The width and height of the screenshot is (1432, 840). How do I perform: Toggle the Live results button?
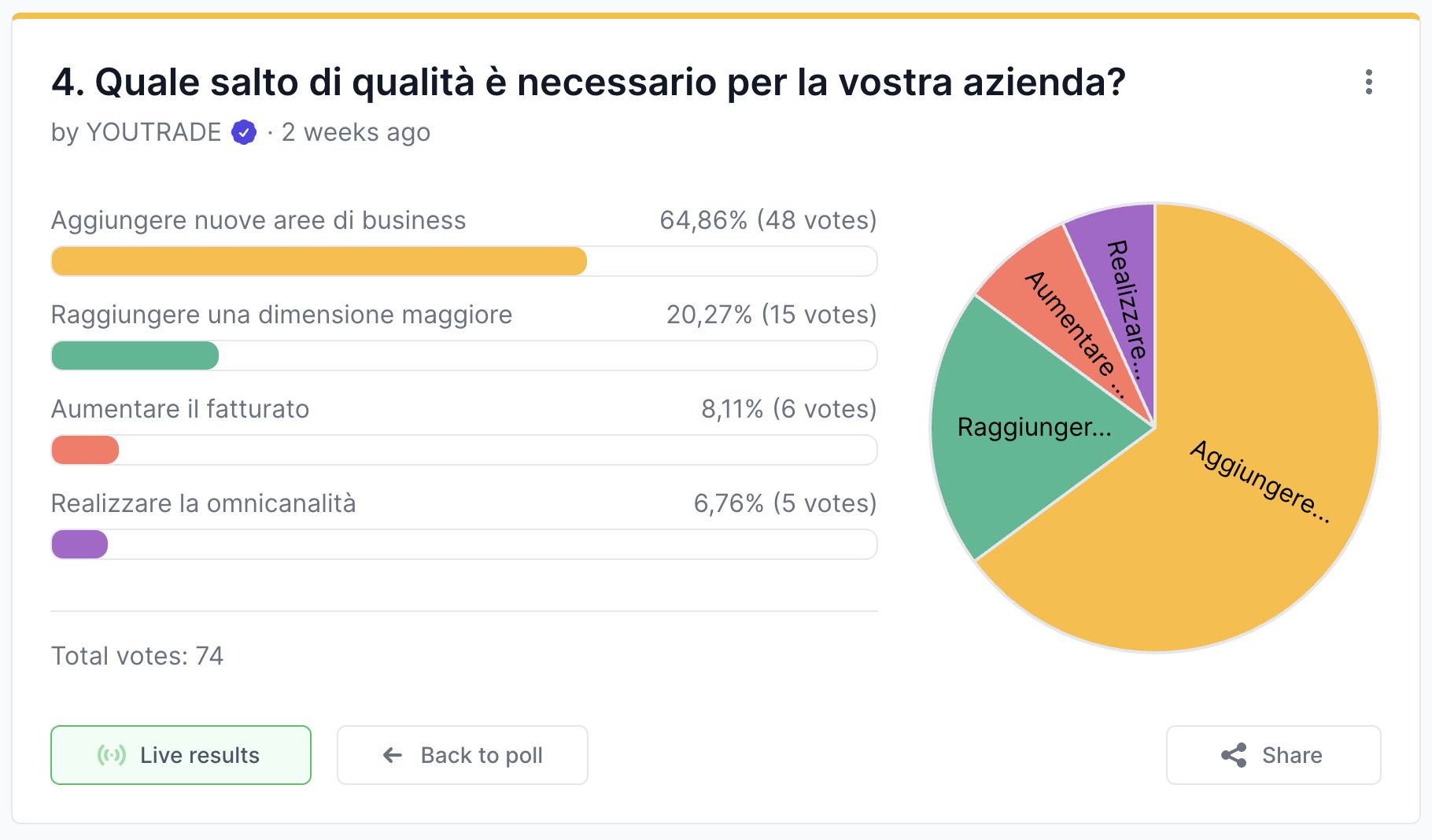coord(181,755)
